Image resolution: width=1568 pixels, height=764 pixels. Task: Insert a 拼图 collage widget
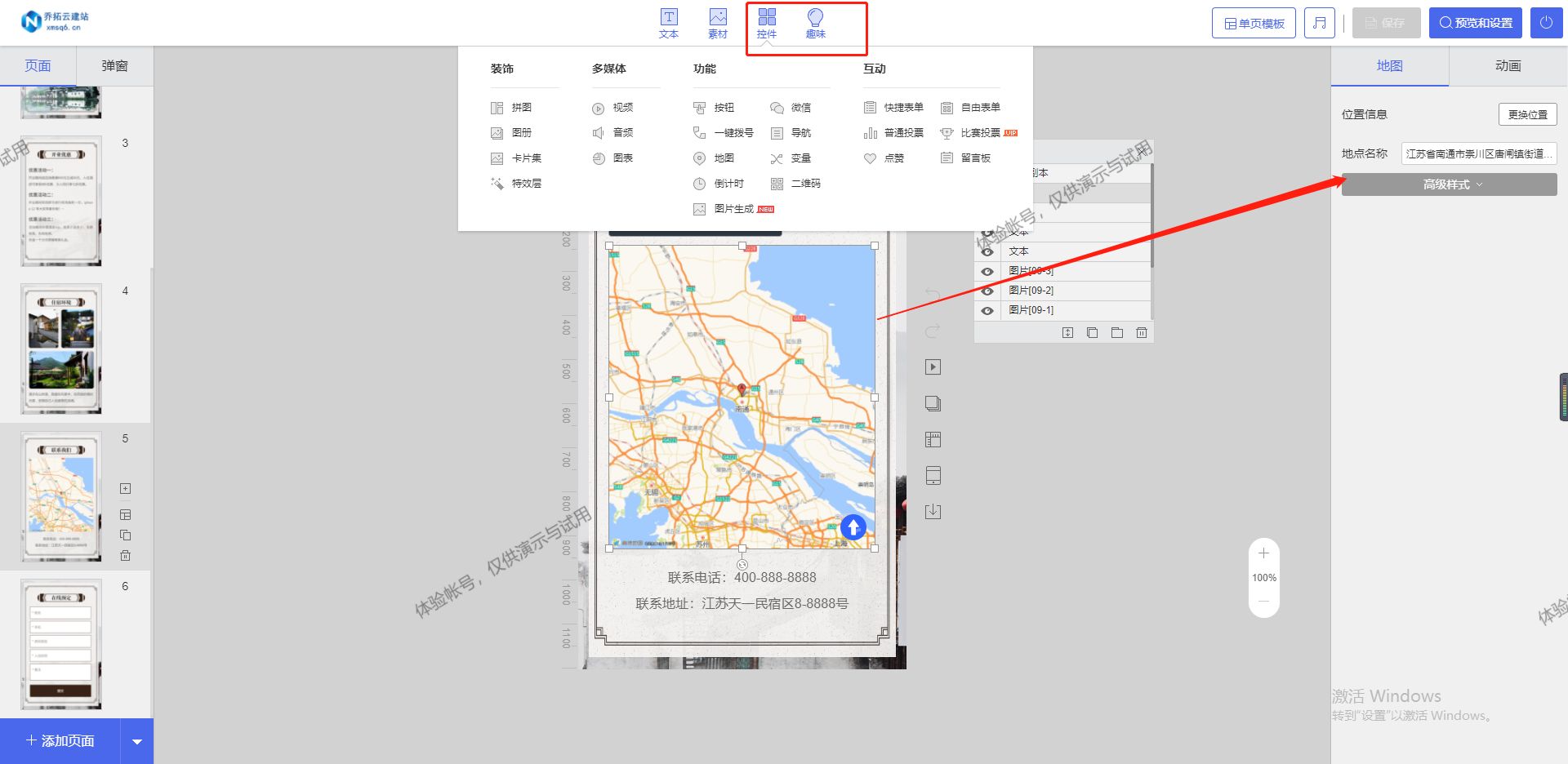pyautogui.click(x=511, y=108)
